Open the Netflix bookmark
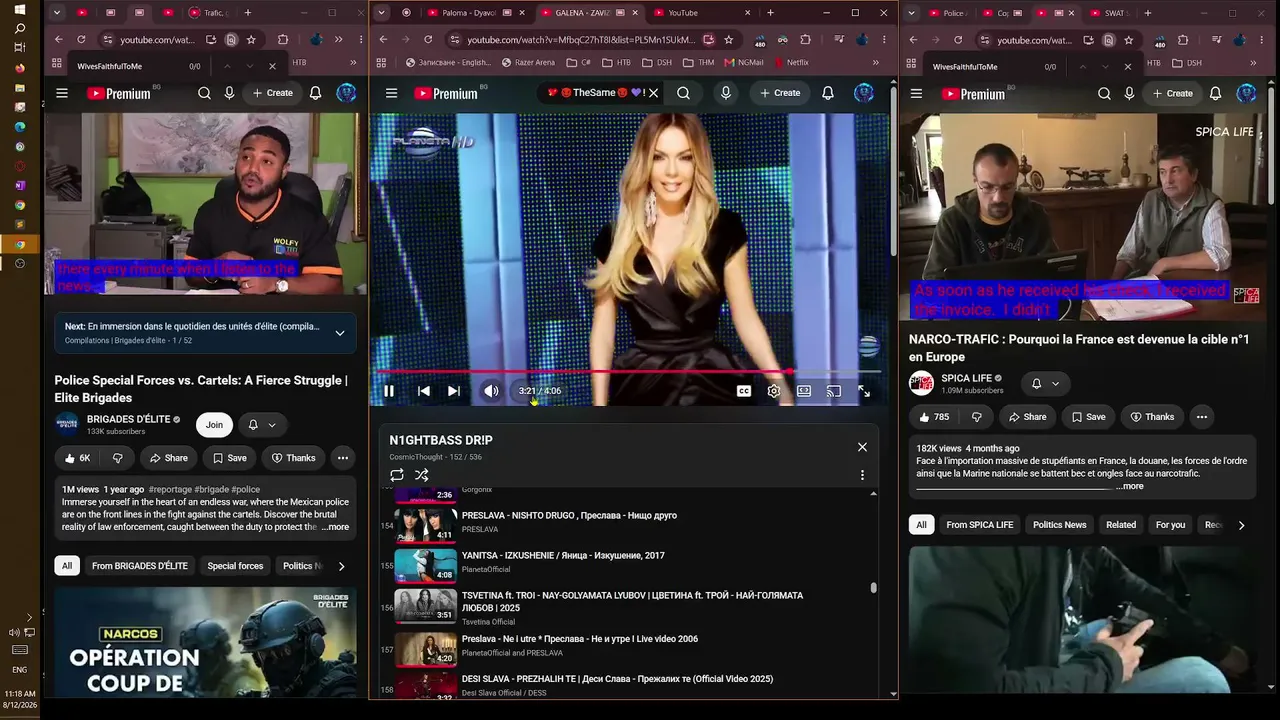This screenshot has height=720, width=1280. click(x=790, y=62)
